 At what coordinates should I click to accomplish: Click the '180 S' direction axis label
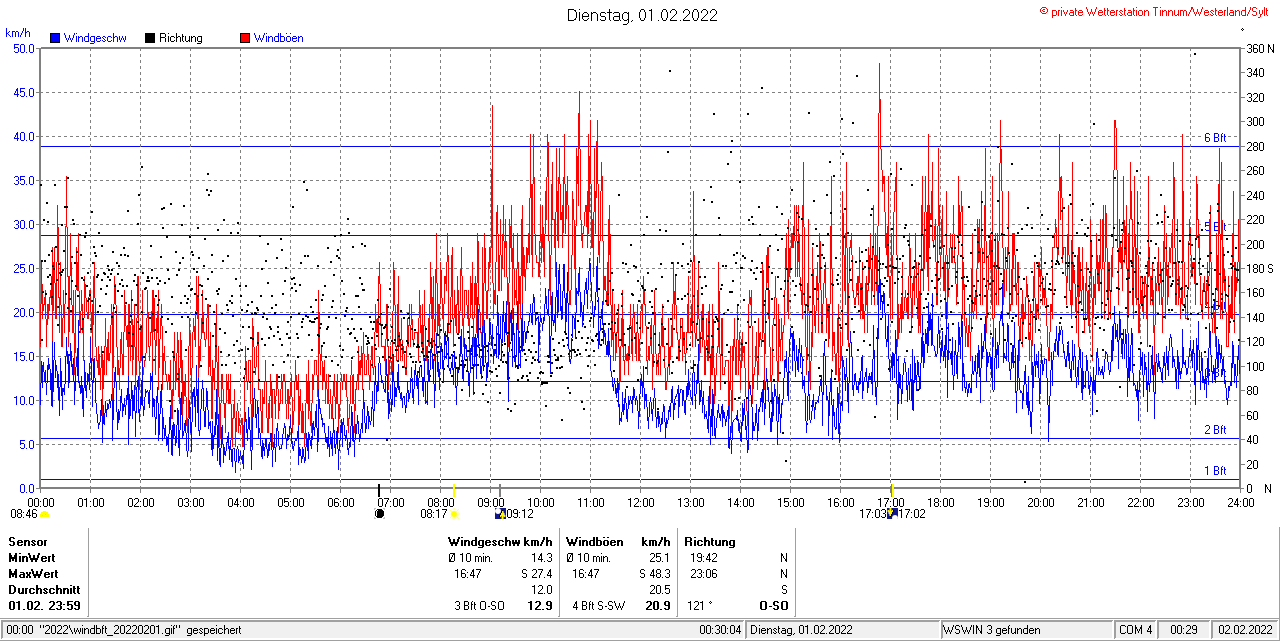tap(1259, 268)
